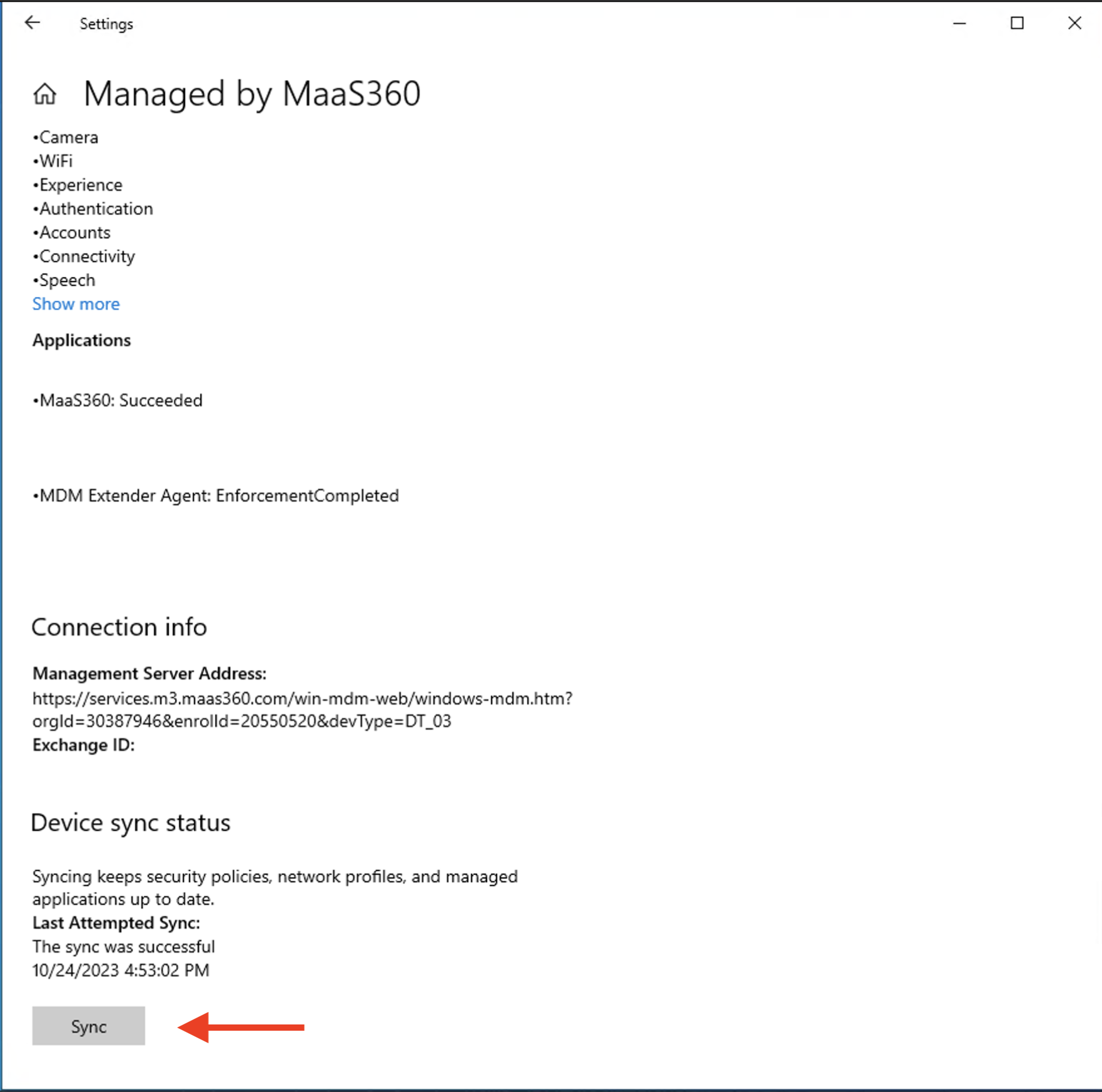Select the Accounts policy entry
The height and width of the screenshot is (1092, 1102).
[x=72, y=233]
